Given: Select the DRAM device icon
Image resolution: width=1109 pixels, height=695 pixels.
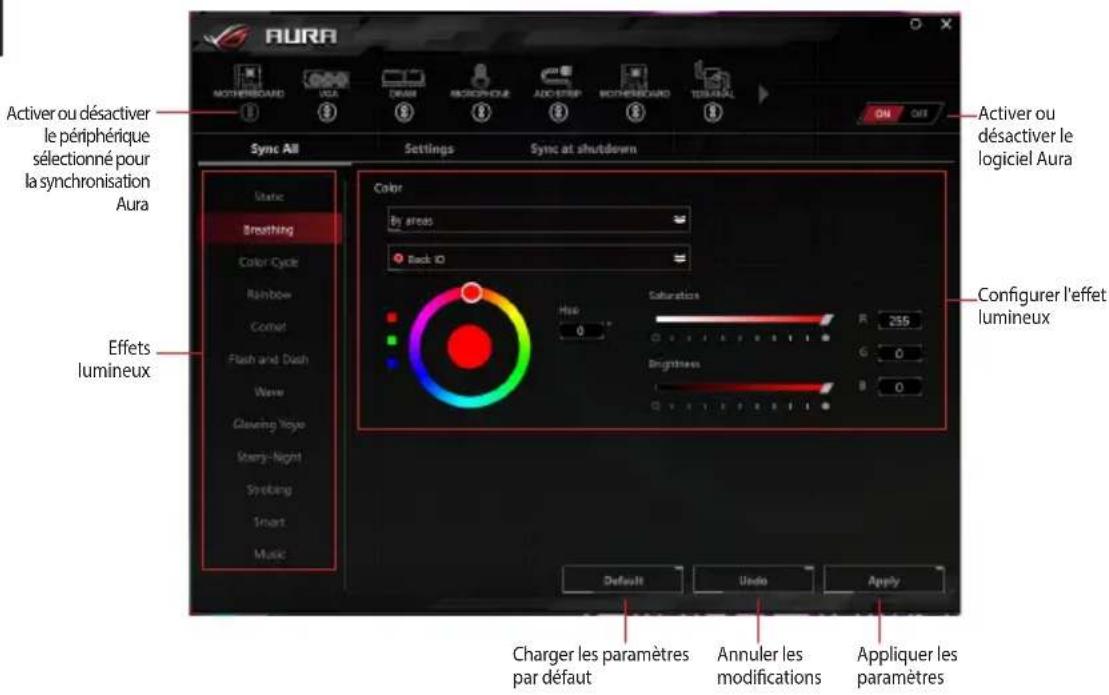Looking at the screenshot, I should point(403,77).
